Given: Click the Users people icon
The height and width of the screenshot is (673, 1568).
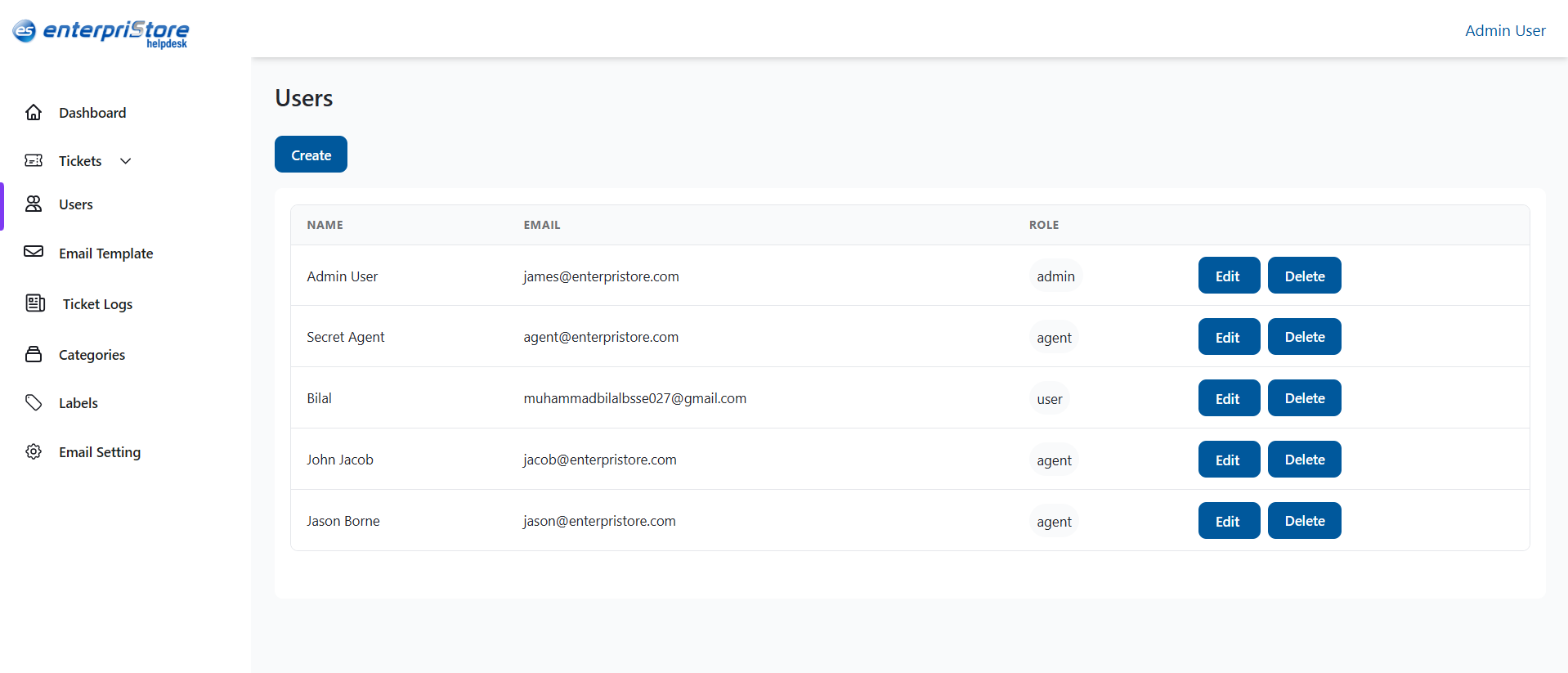Looking at the screenshot, I should [34, 204].
